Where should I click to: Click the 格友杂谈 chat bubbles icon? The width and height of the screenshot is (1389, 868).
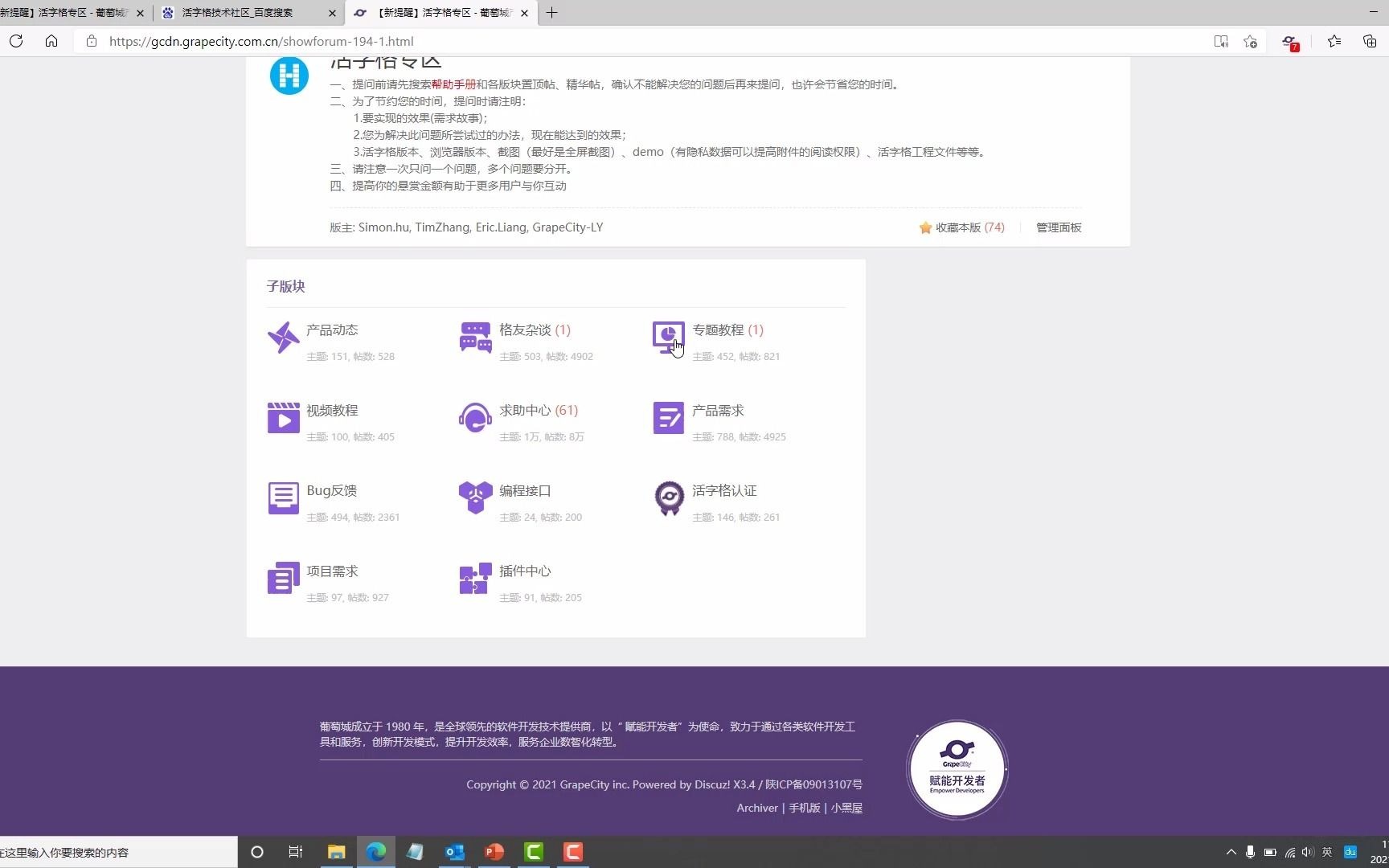(x=475, y=337)
